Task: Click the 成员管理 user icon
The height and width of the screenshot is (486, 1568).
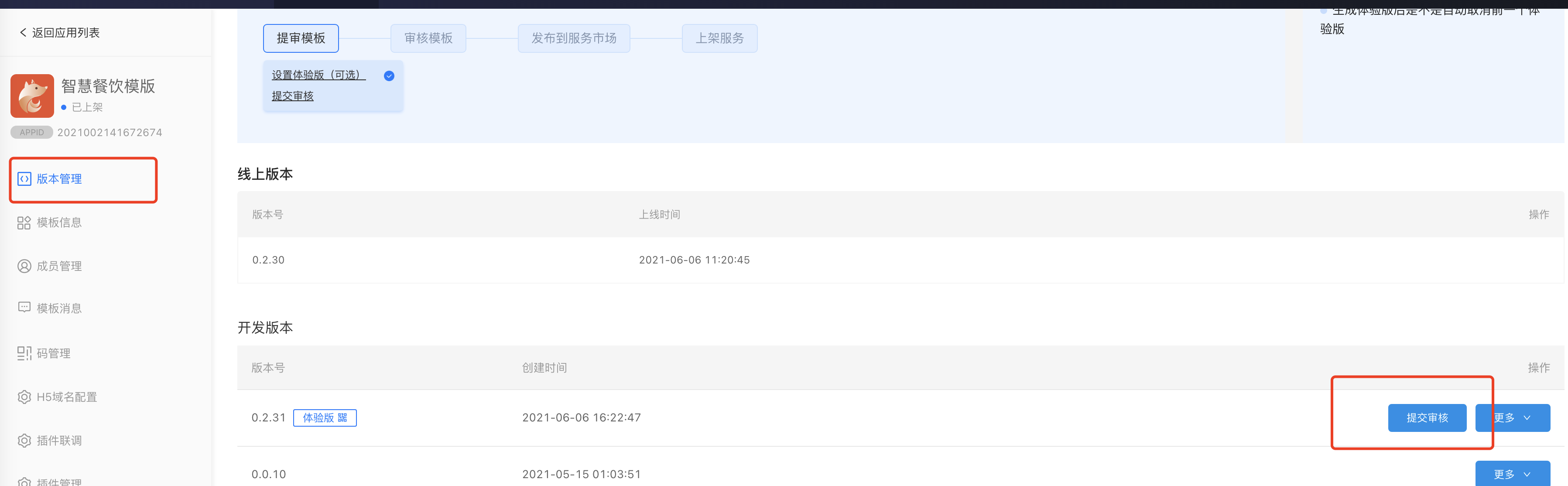Action: coord(24,266)
